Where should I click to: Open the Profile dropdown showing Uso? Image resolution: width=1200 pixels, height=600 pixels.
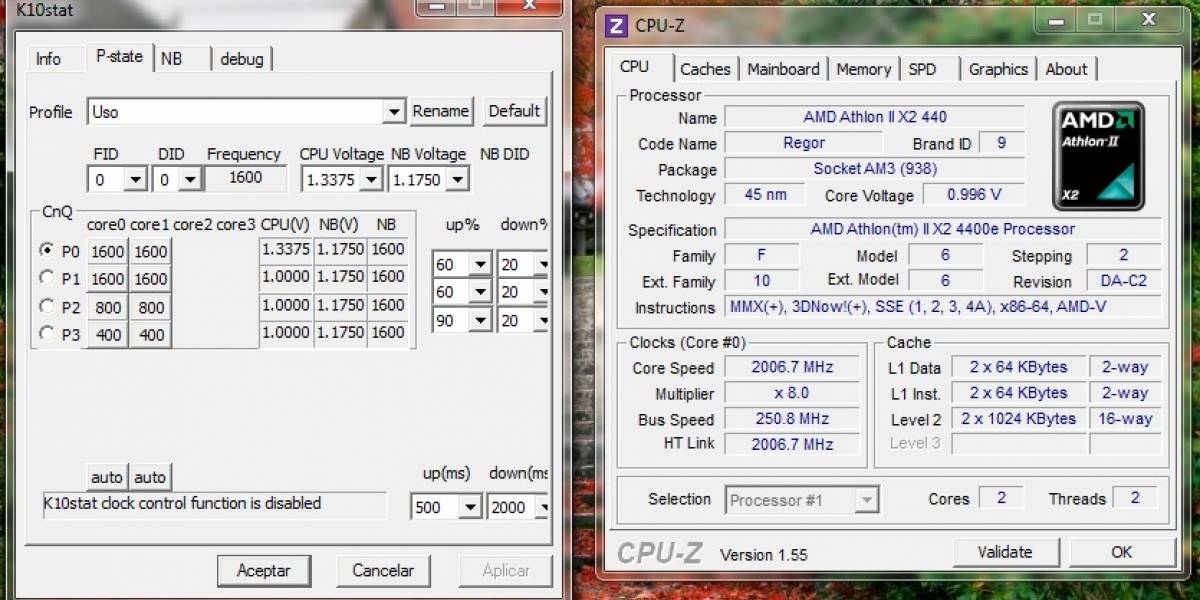coord(246,111)
